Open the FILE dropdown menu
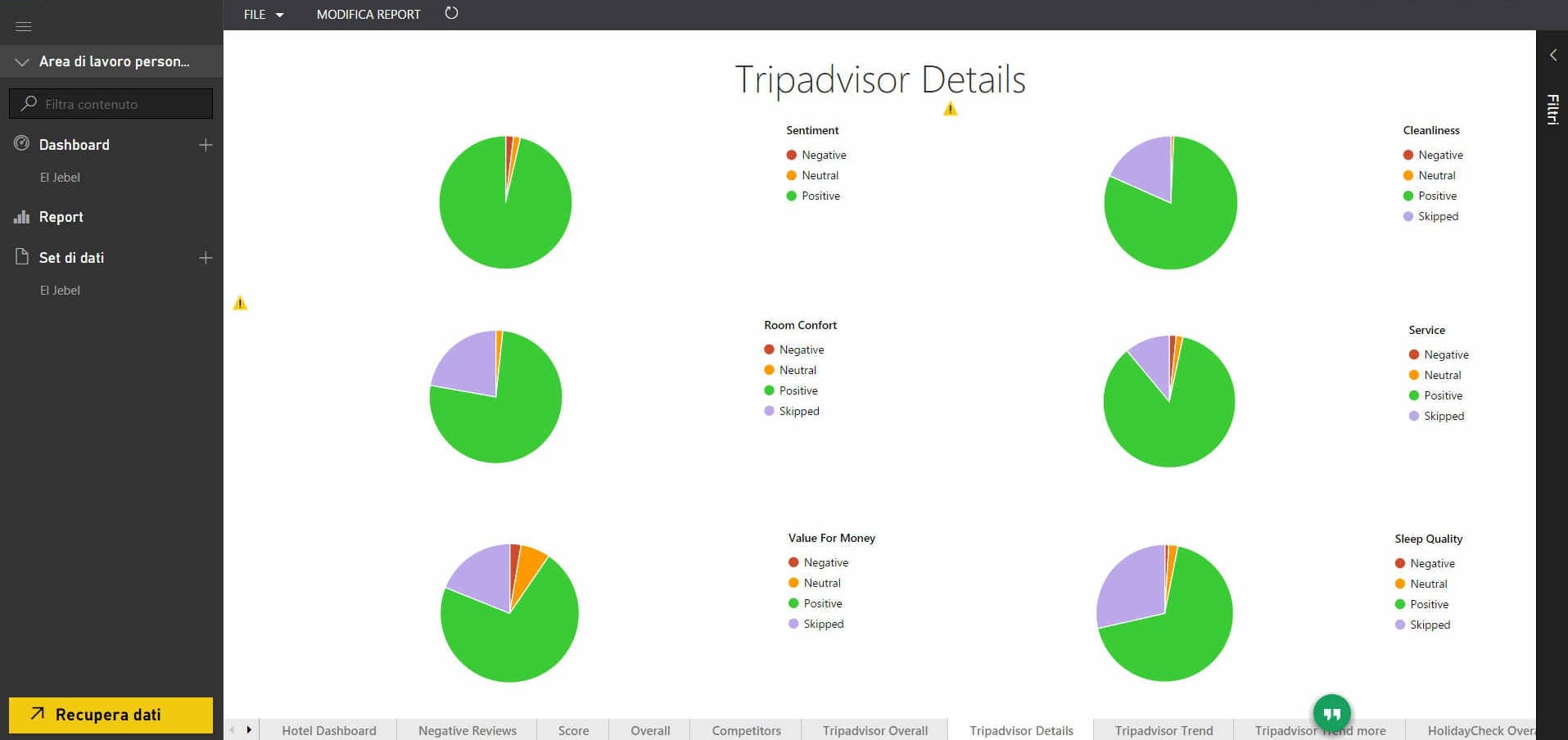 [x=264, y=14]
